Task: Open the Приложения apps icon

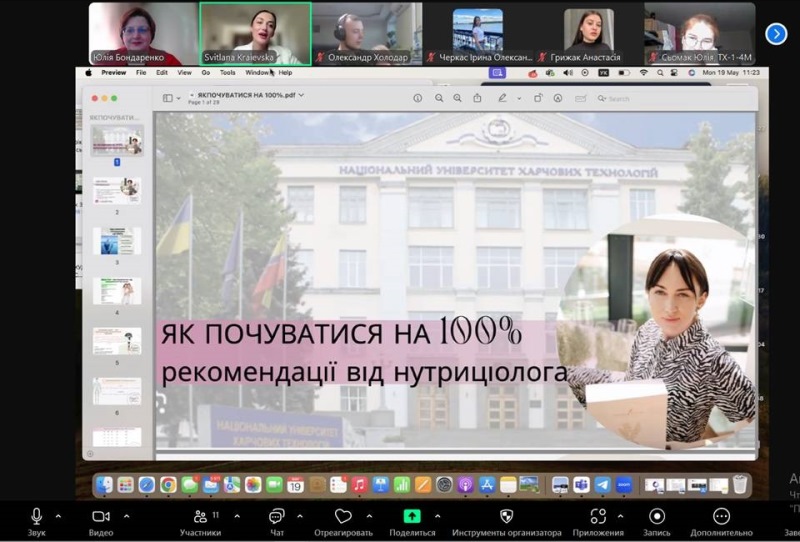Action: click(598, 517)
